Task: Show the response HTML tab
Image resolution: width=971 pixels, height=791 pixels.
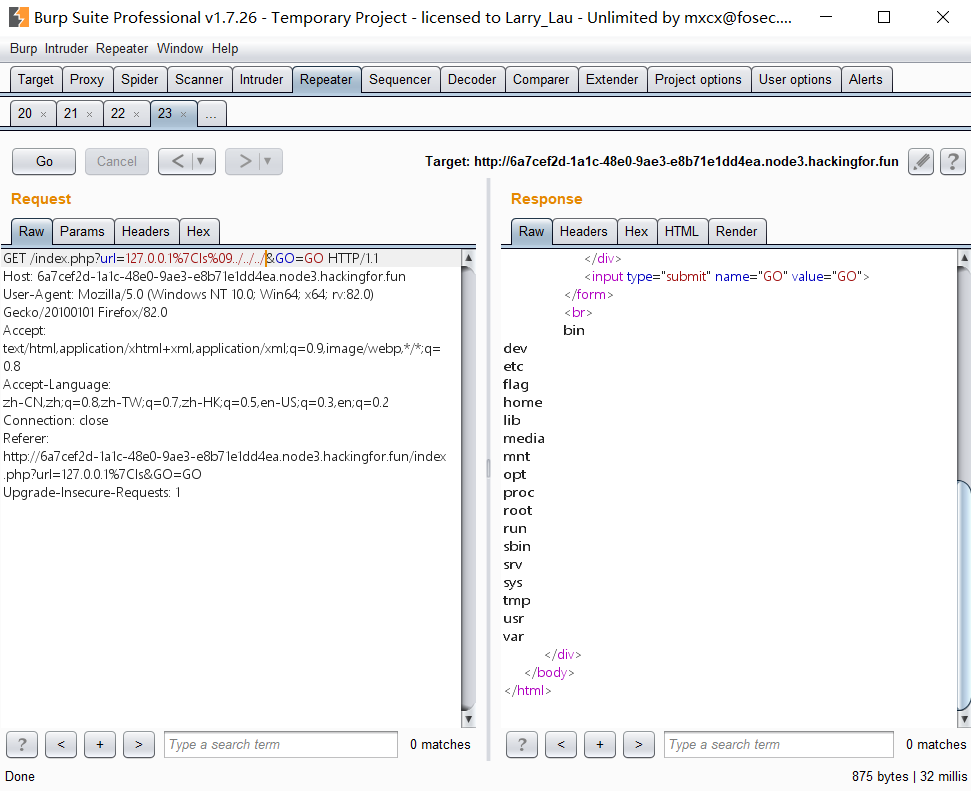Action: 682,232
